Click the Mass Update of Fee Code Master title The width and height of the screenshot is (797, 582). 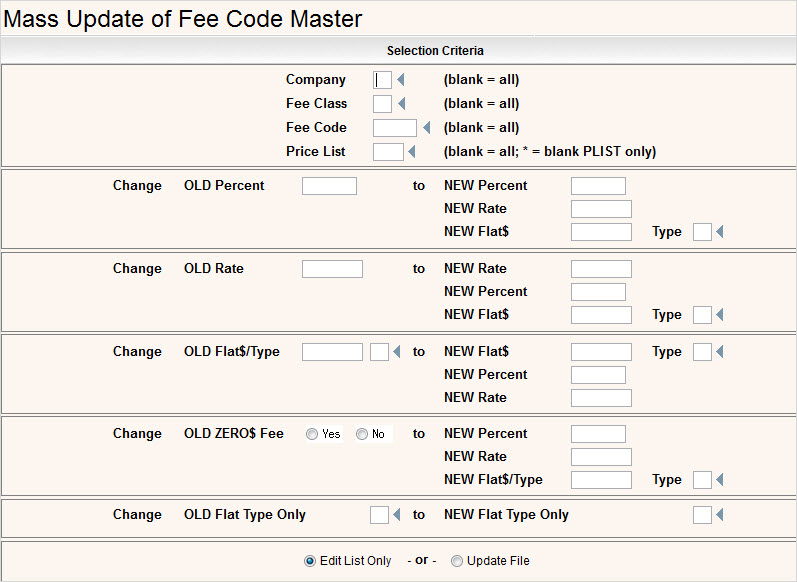[x=182, y=19]
